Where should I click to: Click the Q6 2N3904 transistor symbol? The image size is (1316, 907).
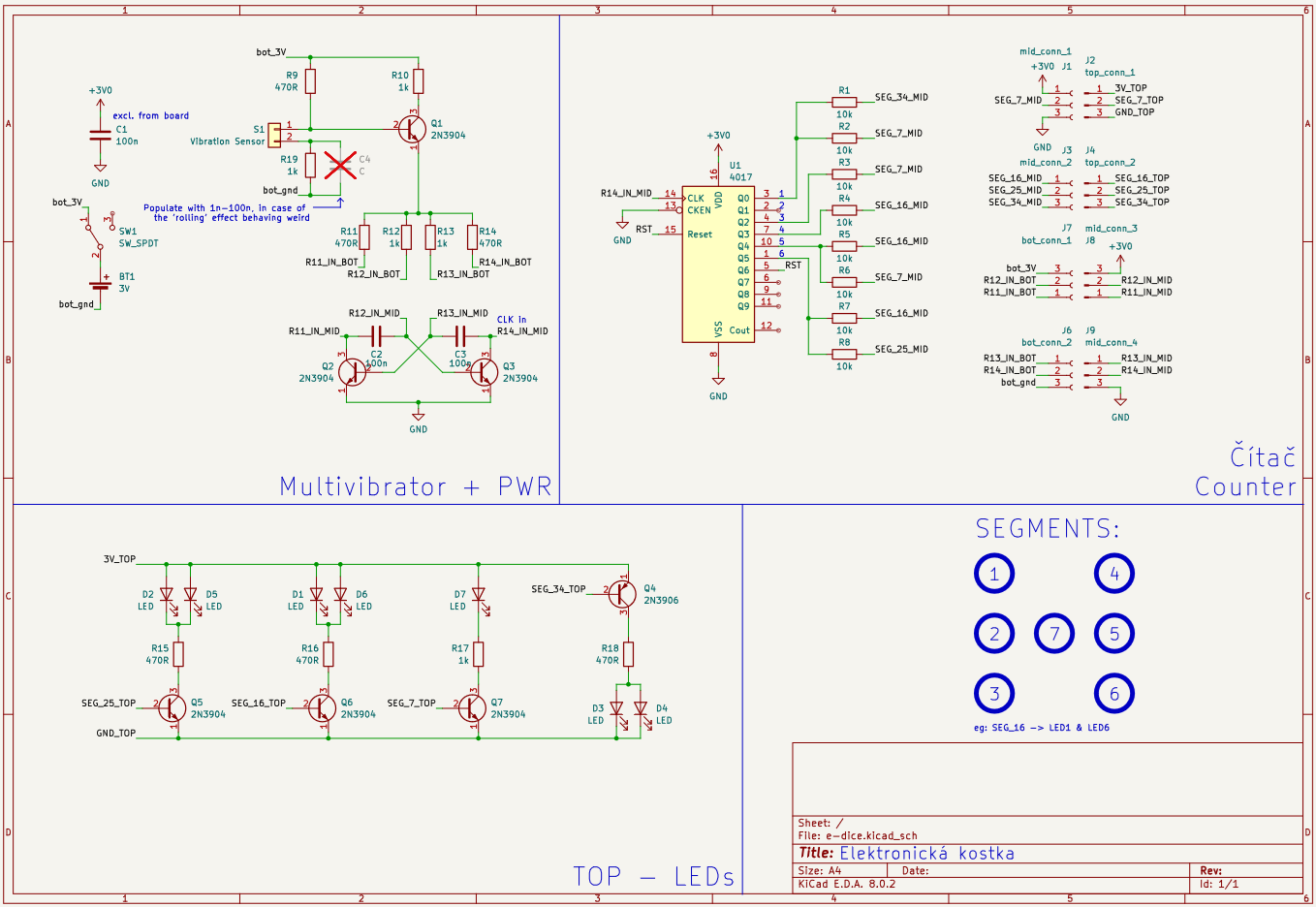coord(322,707)
